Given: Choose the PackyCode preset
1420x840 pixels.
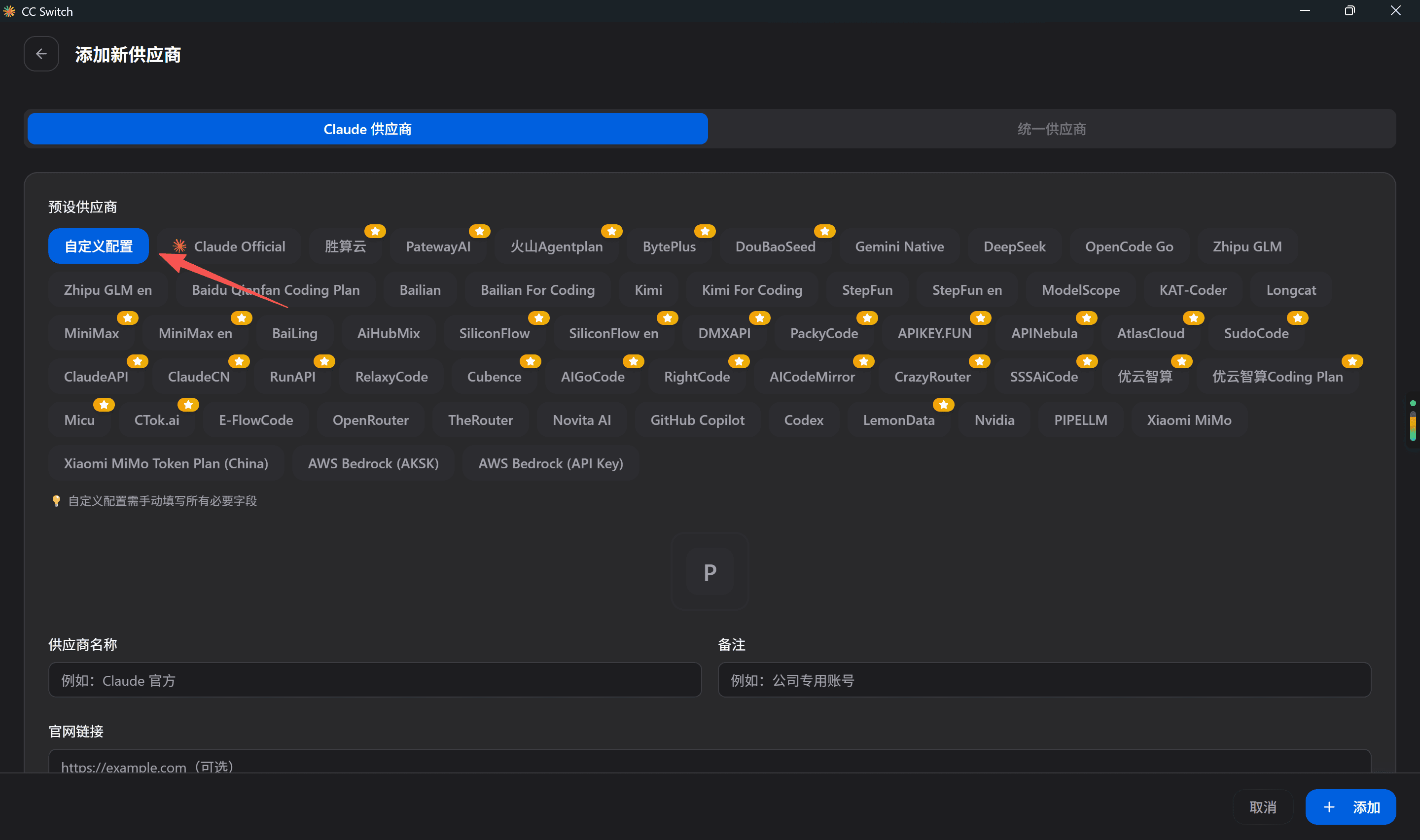Looking at the screenshot, I should [x=824, y=333].
